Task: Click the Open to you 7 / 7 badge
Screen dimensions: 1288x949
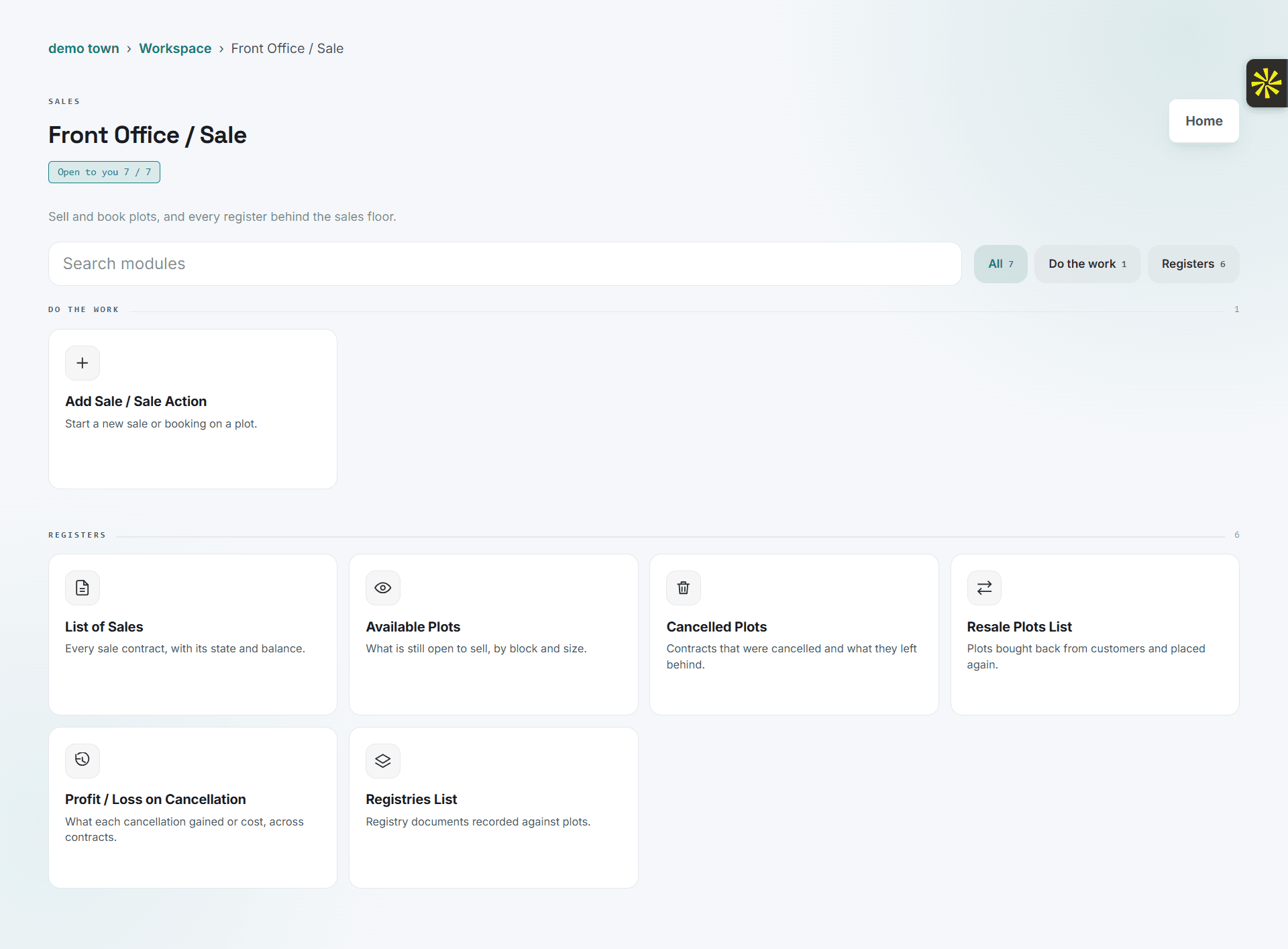Action: tap(104, 172)
